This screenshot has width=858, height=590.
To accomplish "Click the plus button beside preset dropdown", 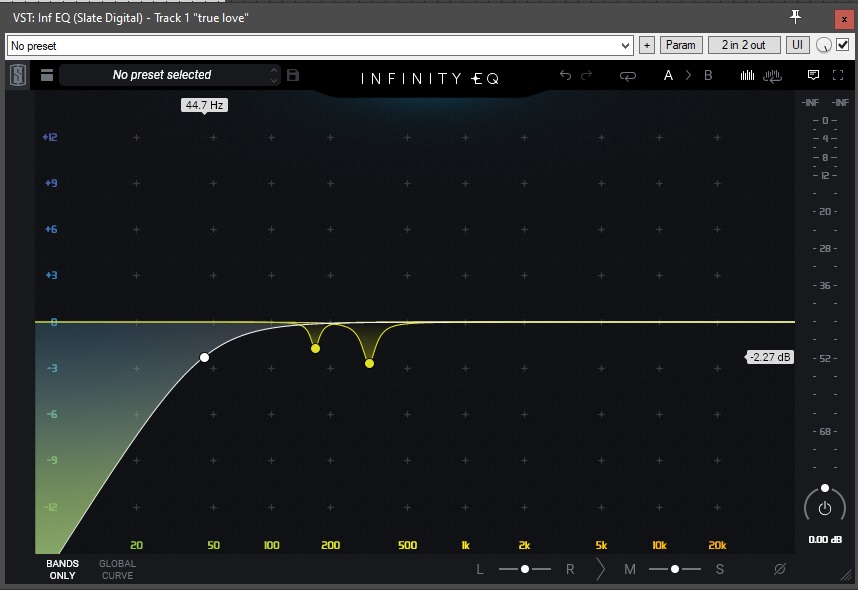I will pyautogui.click(x=647, y=45).
